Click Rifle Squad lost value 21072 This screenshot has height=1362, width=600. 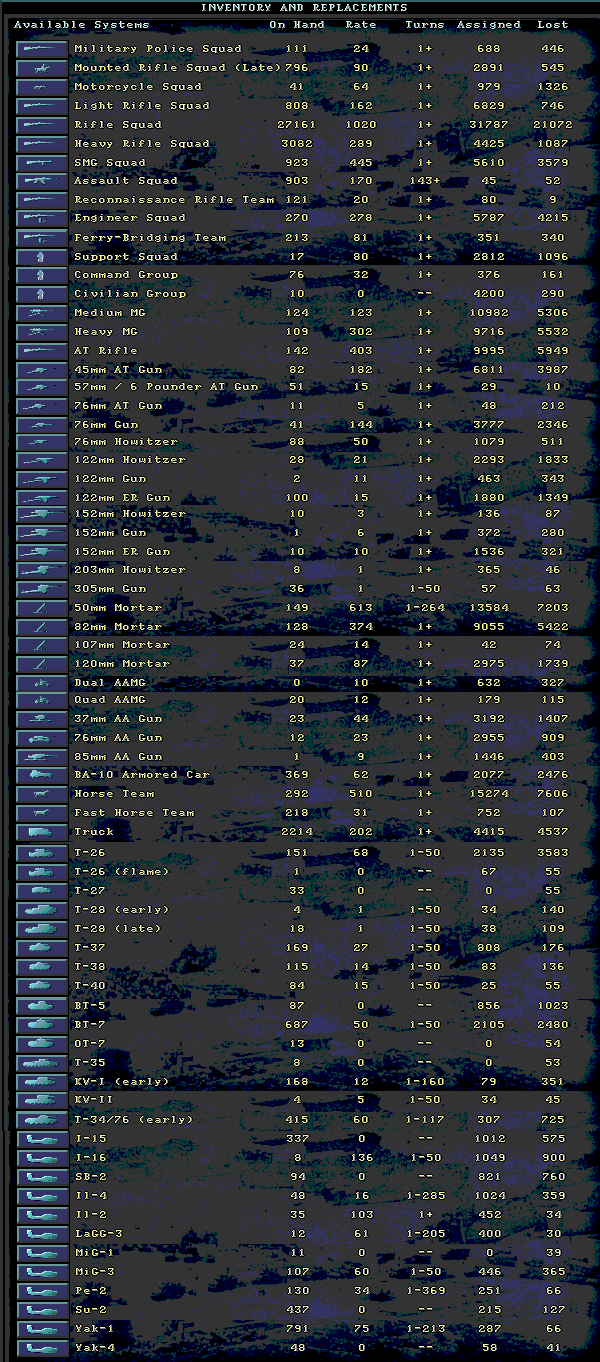point(553,124)
